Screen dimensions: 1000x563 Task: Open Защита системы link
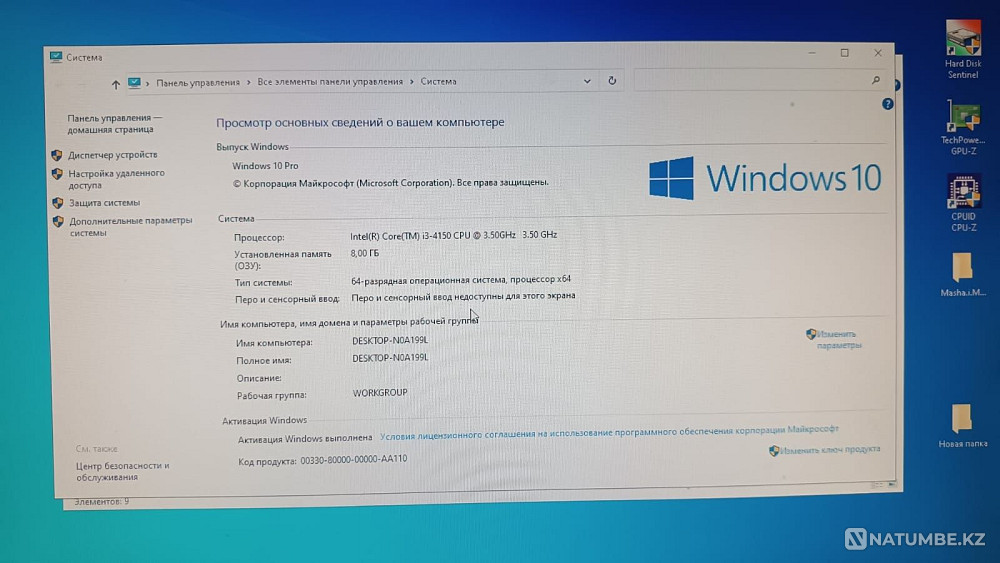104,203
